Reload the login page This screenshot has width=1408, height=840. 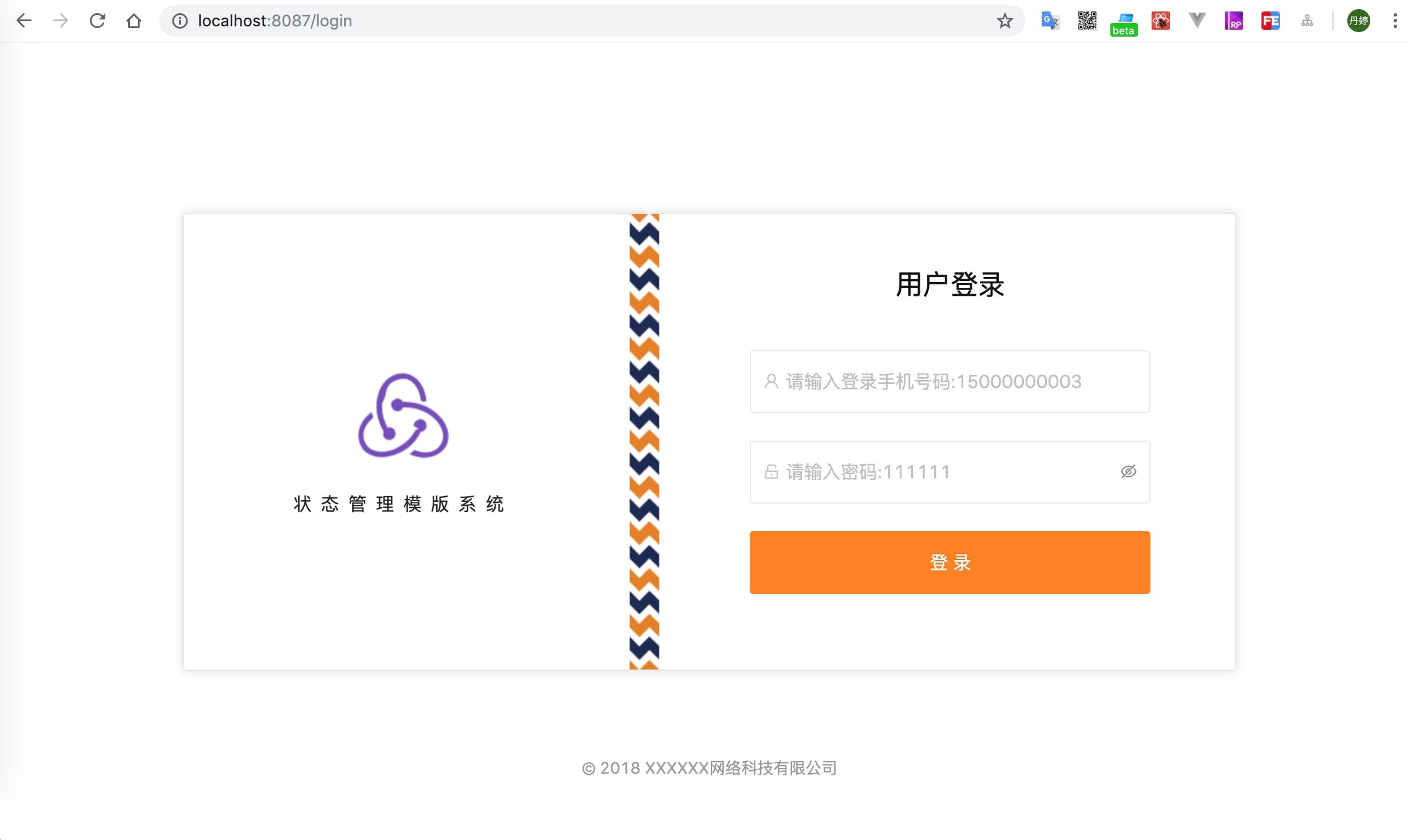[97, 21]
